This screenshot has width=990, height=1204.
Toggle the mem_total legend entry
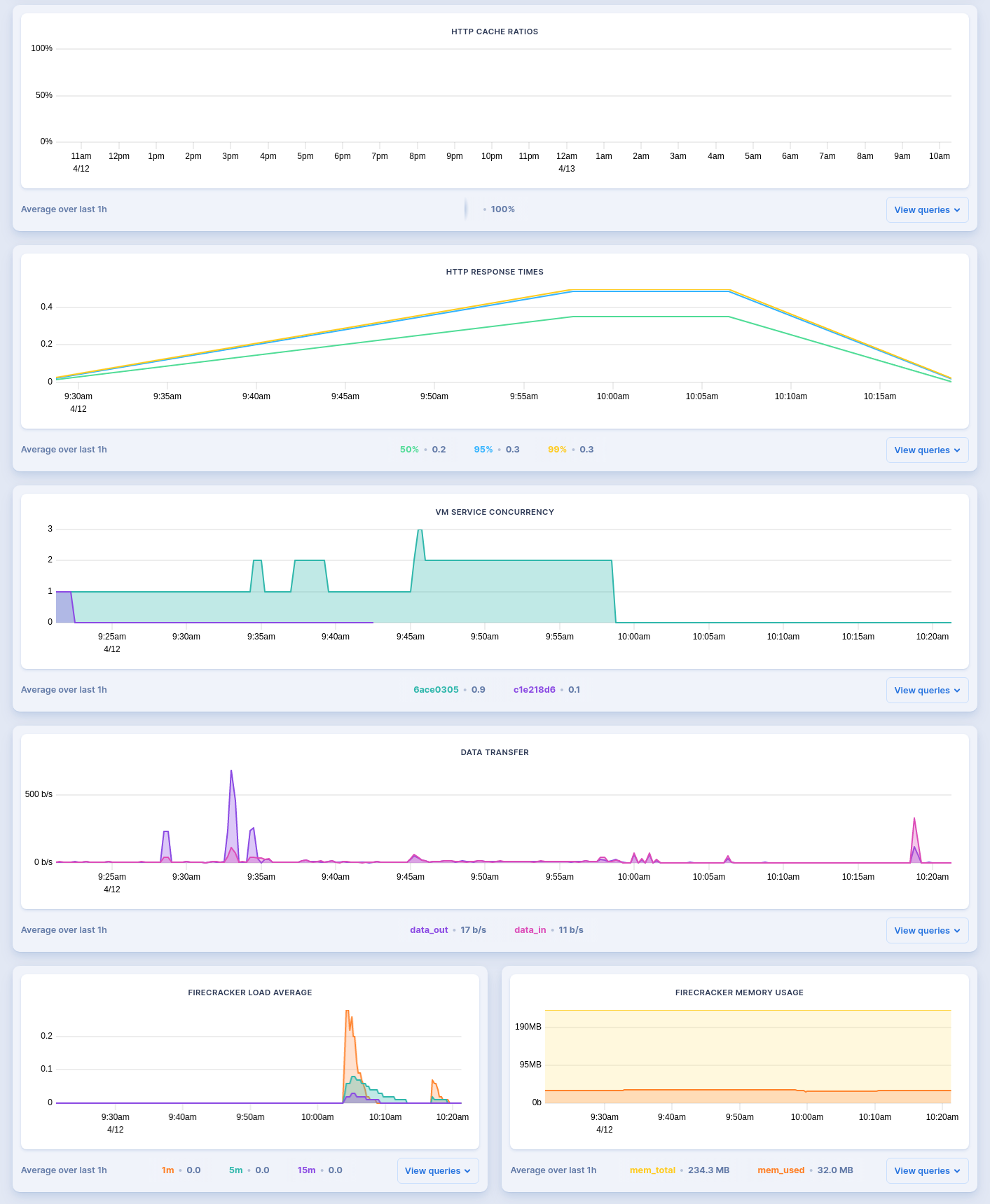[x=652, y=1170]
